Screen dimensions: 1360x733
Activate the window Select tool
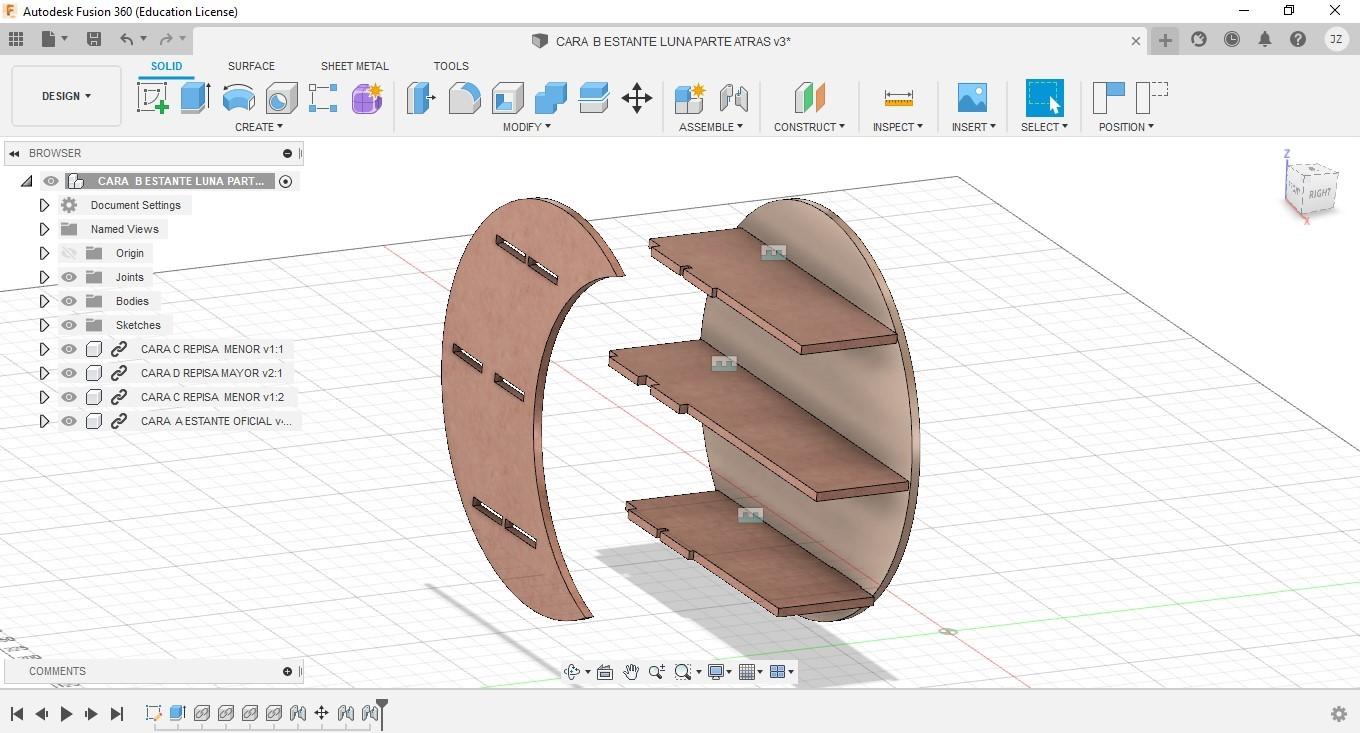point(1044,98)
